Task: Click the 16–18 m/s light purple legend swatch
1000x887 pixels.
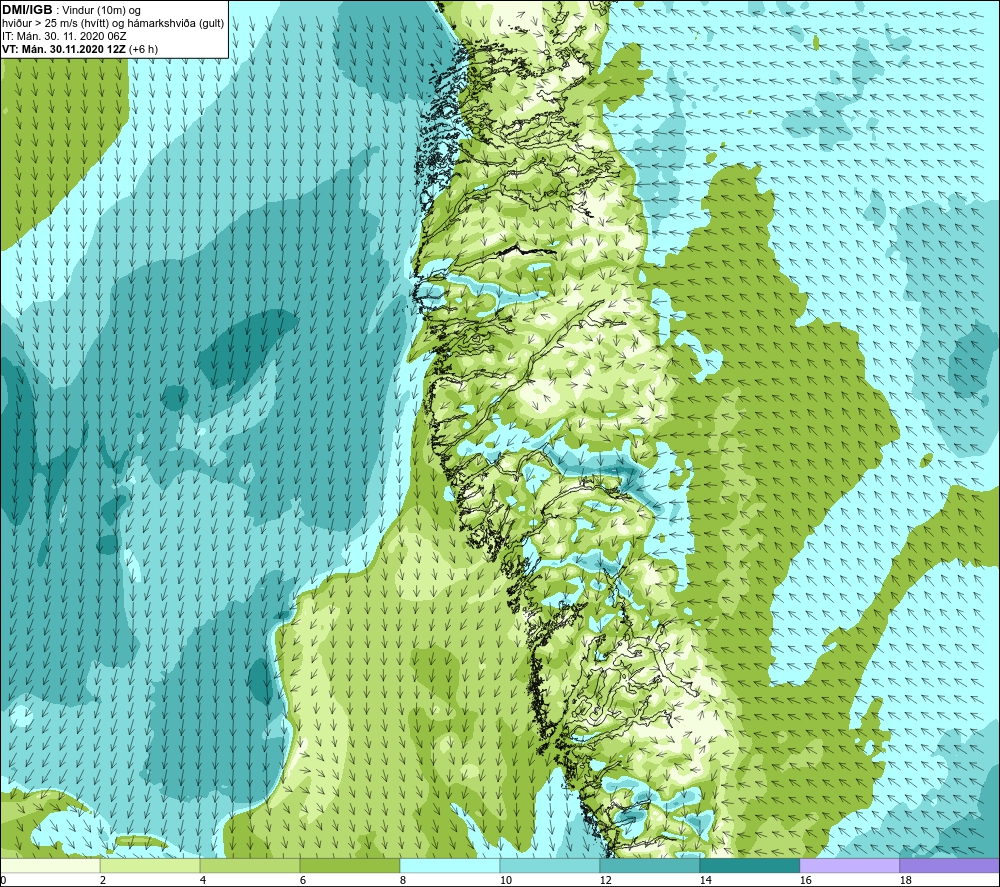Action: point(849,865)
